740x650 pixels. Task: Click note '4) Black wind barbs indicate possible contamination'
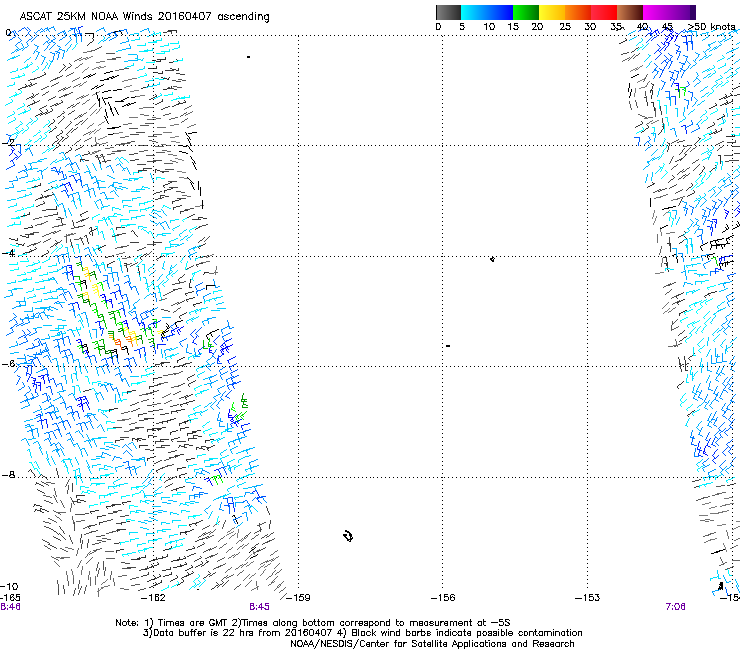pyautogui.click(x=460, y=633)
